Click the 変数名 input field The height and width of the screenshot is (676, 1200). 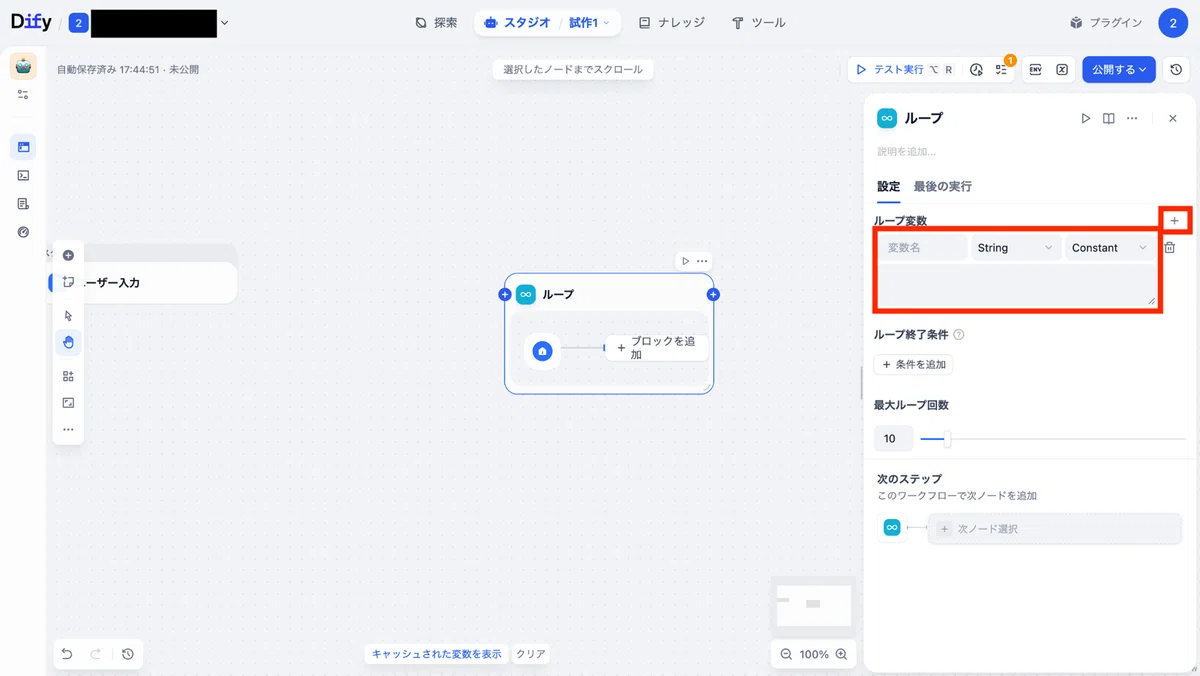coord(922,247)
